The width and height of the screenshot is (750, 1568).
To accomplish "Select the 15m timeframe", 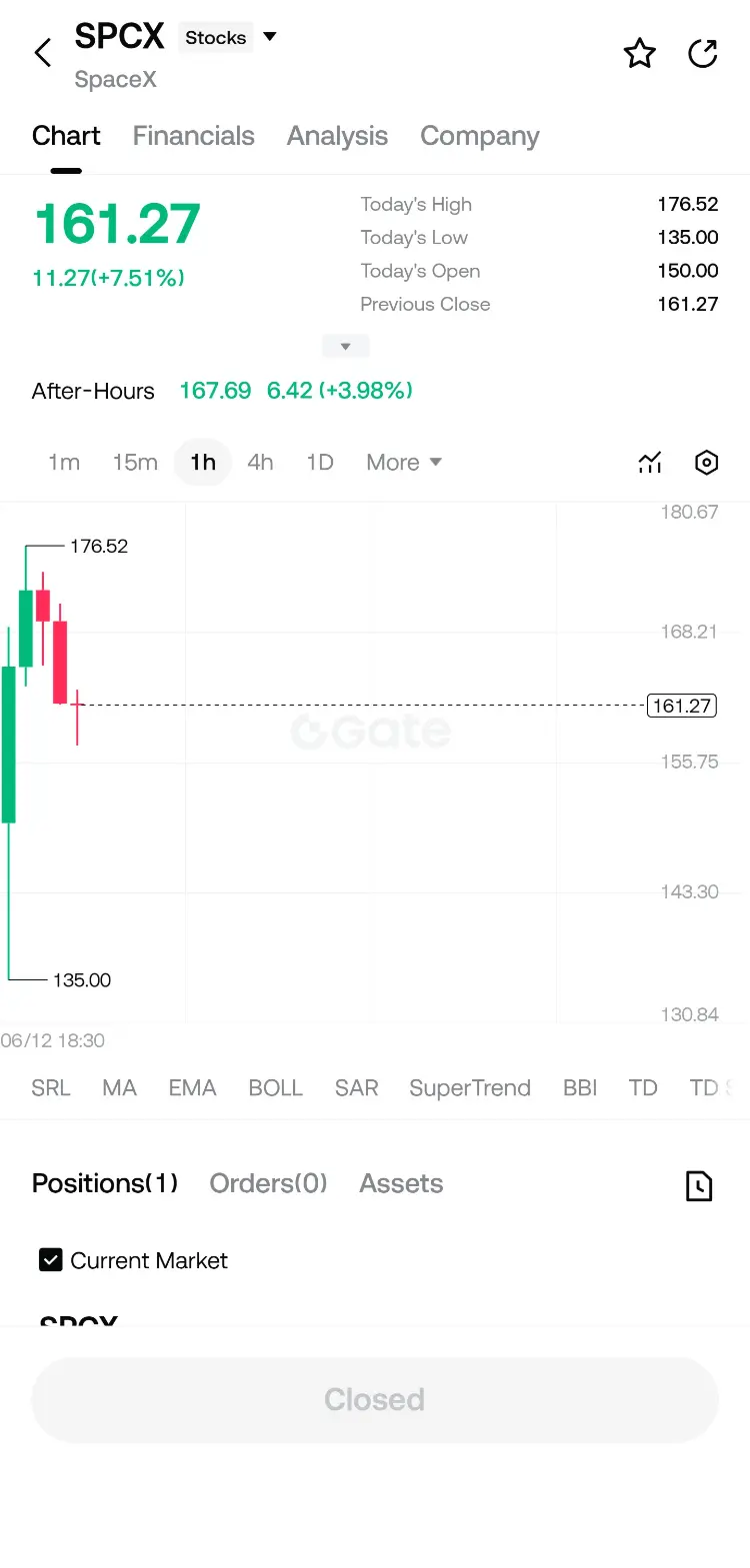I will (135, 462).
